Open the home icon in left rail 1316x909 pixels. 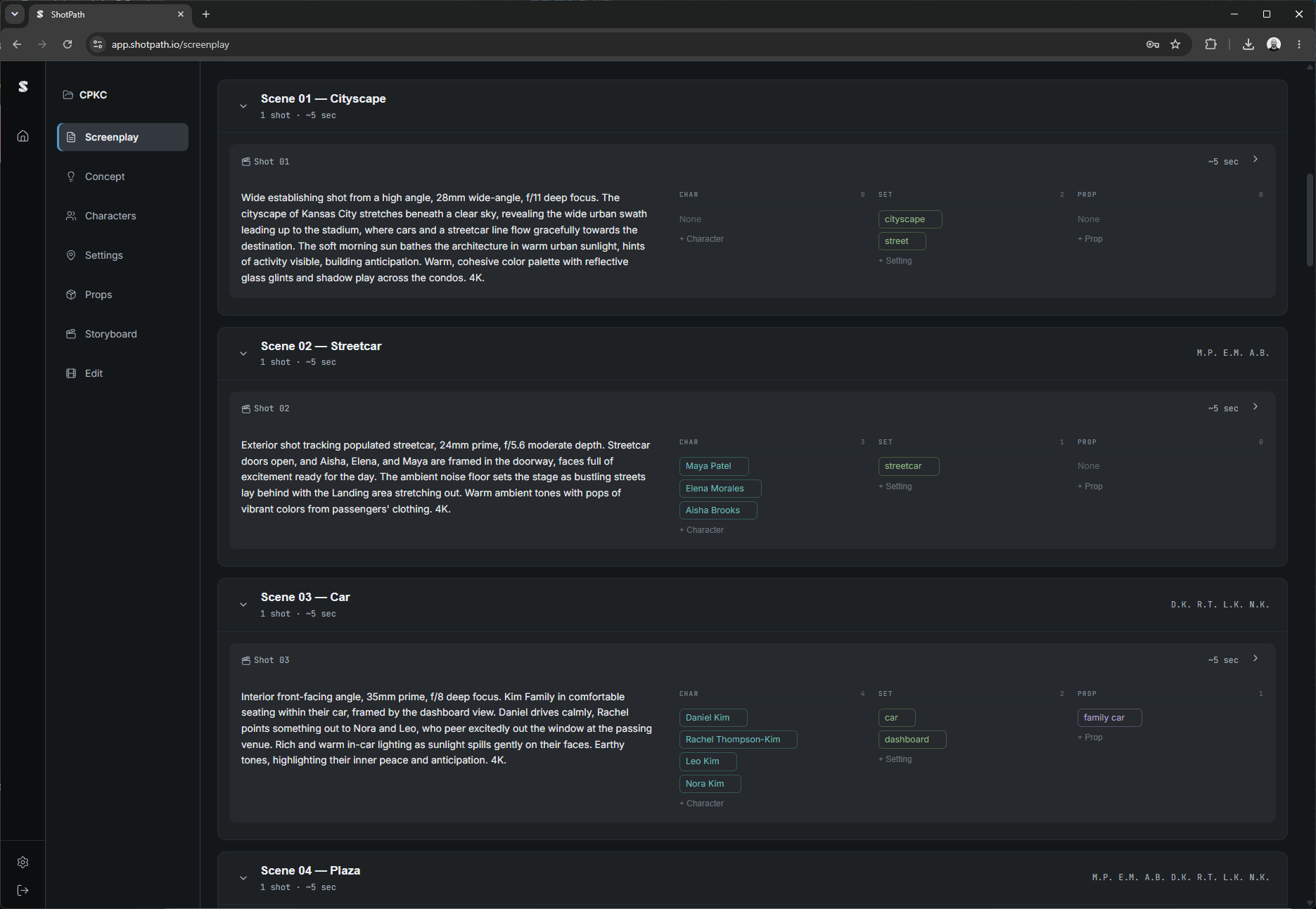coord(23,136)
